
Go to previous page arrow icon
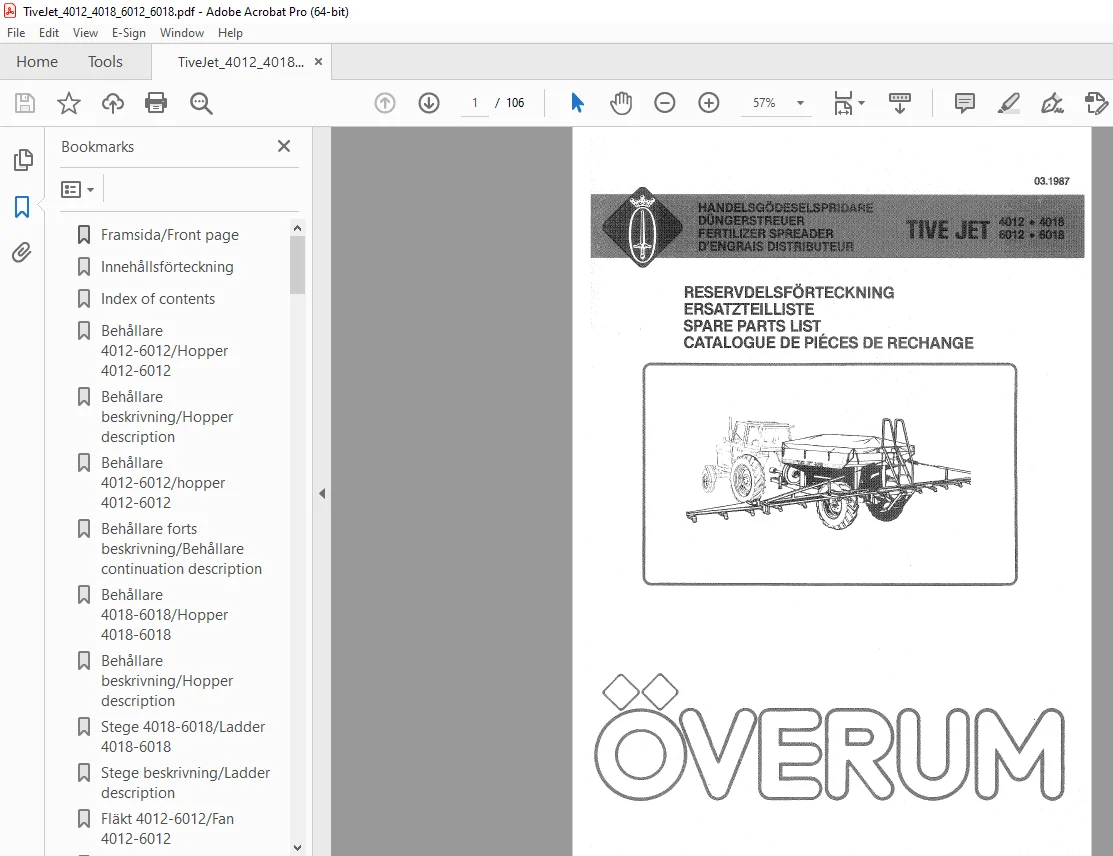coord(385,104)
